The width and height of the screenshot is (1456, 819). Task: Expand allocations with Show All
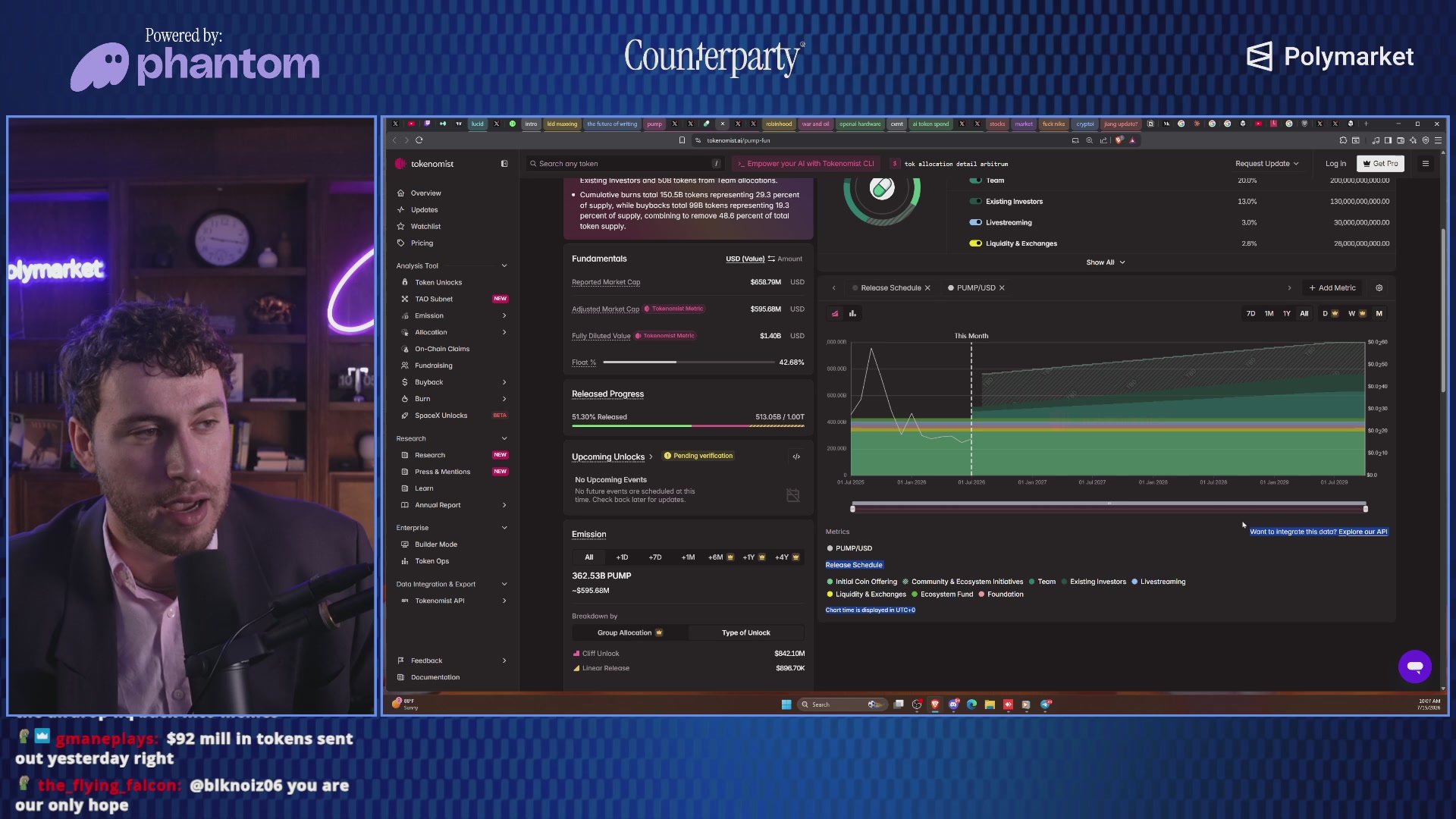click(x=1105, y=262)
